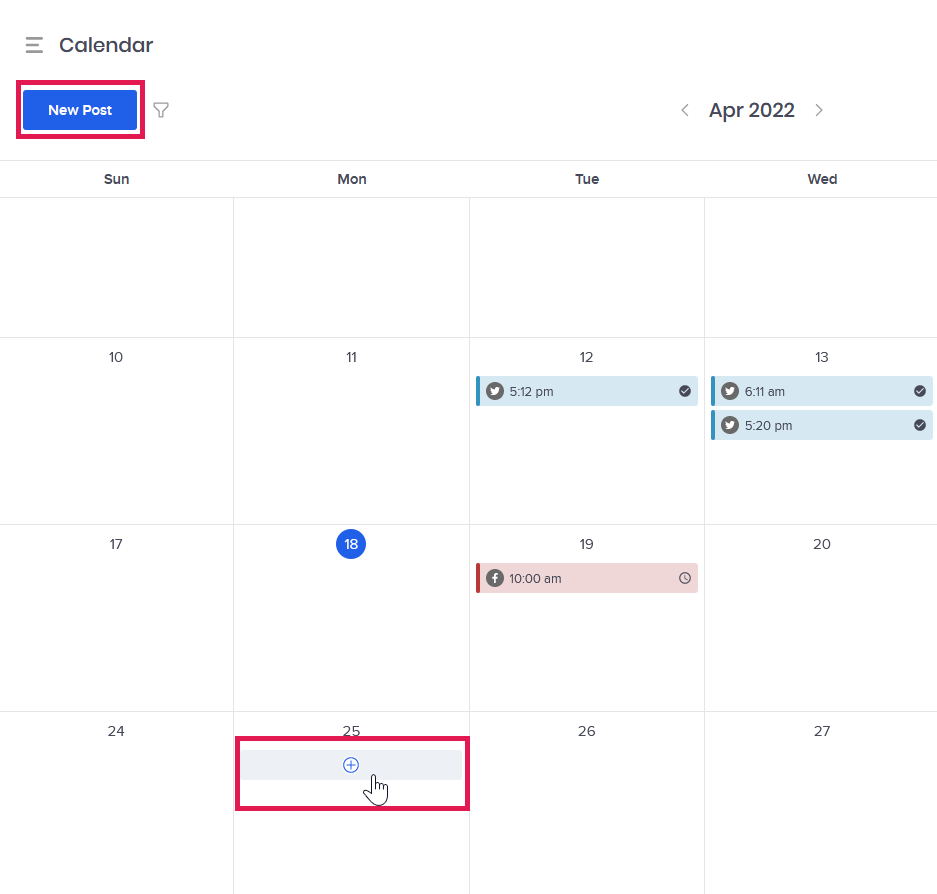Click the checkmark badge on the 5:12 pm post

[684, 391]
